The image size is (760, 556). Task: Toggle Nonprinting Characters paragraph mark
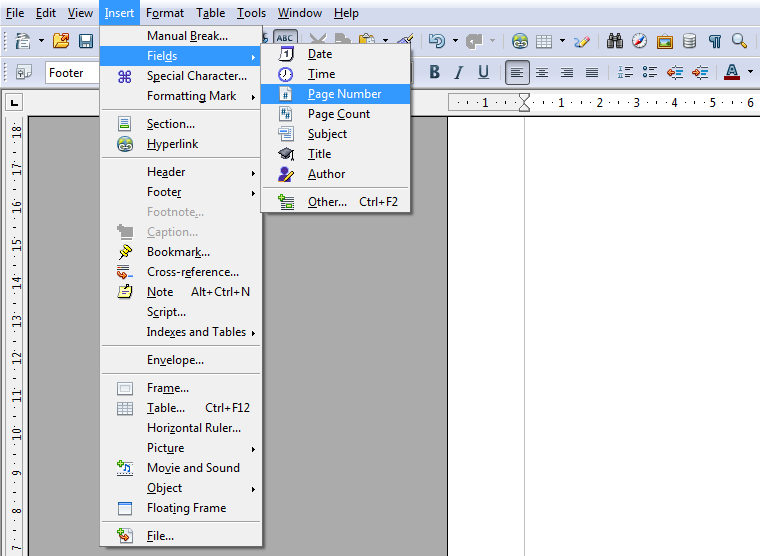pyautogui.click(x=714, y=41)
